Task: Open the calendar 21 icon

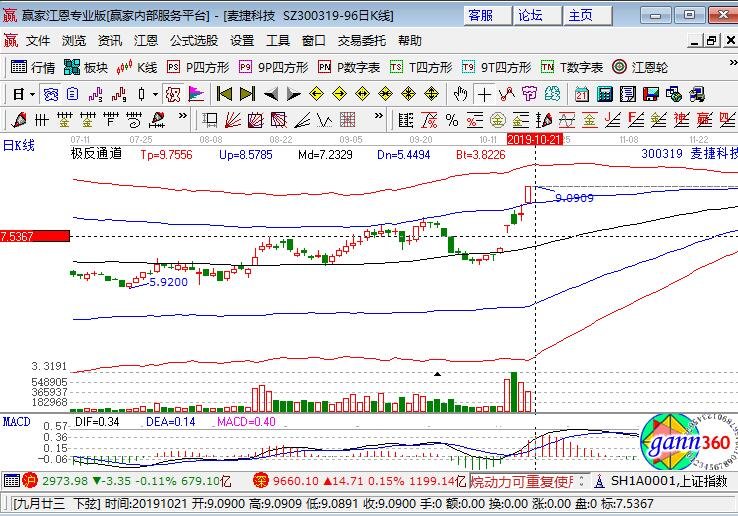Action: coord(582,95)
